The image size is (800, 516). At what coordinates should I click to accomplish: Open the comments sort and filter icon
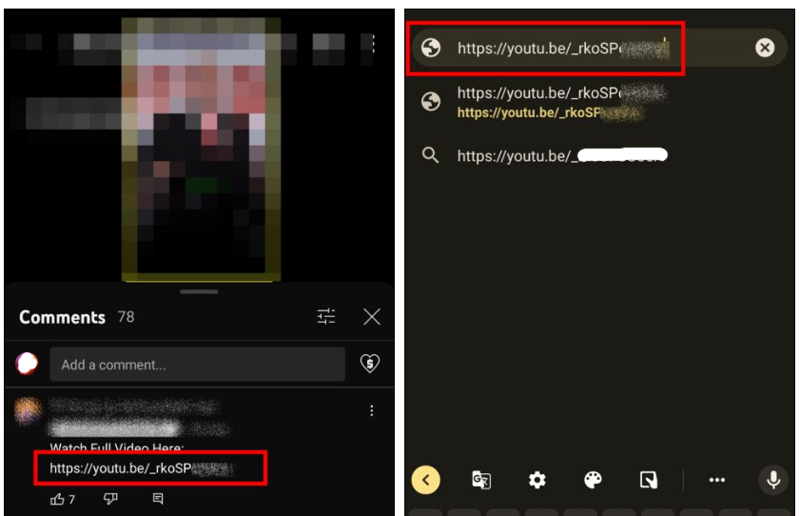[326, 316]
